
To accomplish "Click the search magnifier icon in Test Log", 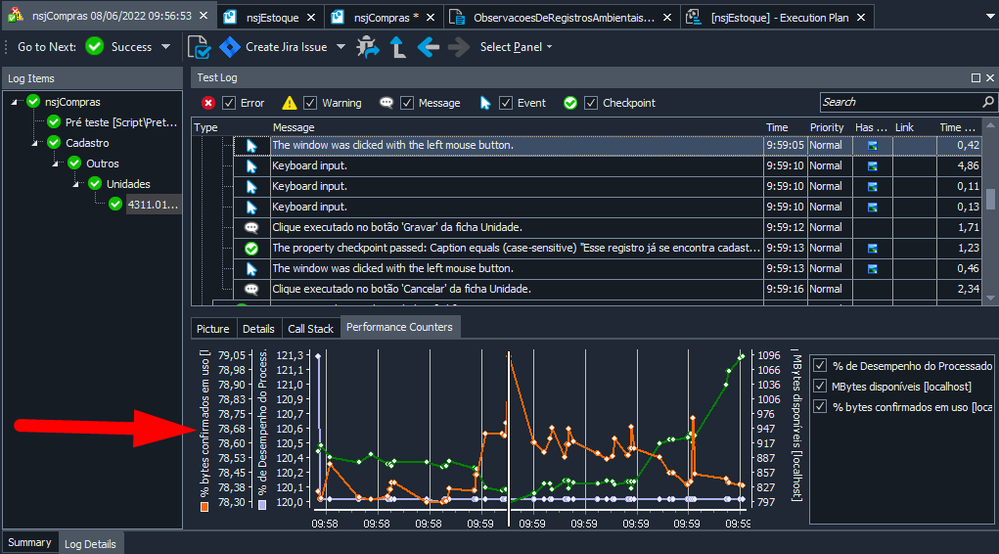I will [988, 102].
